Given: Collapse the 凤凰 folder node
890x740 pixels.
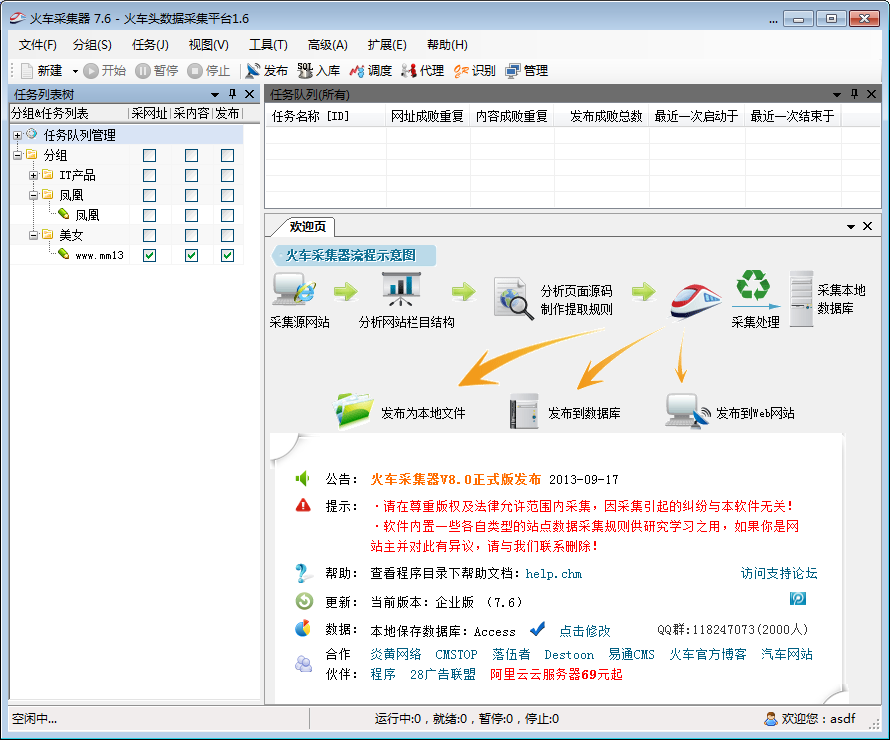Looking at the screenshot, I should (33, 196).
